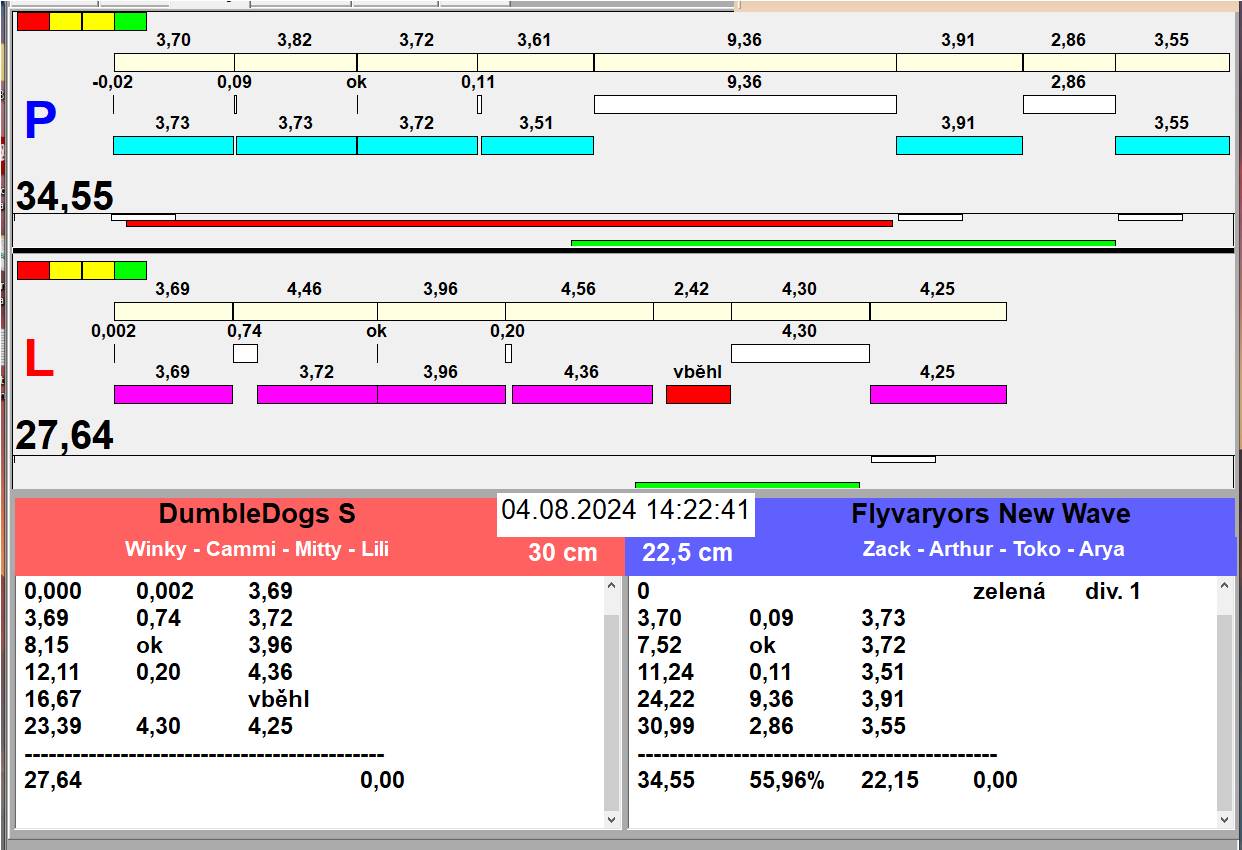1242x850 pixels.
Task: Select the red 'vběhl' fault bar
Action: click(x=698, y=394)
